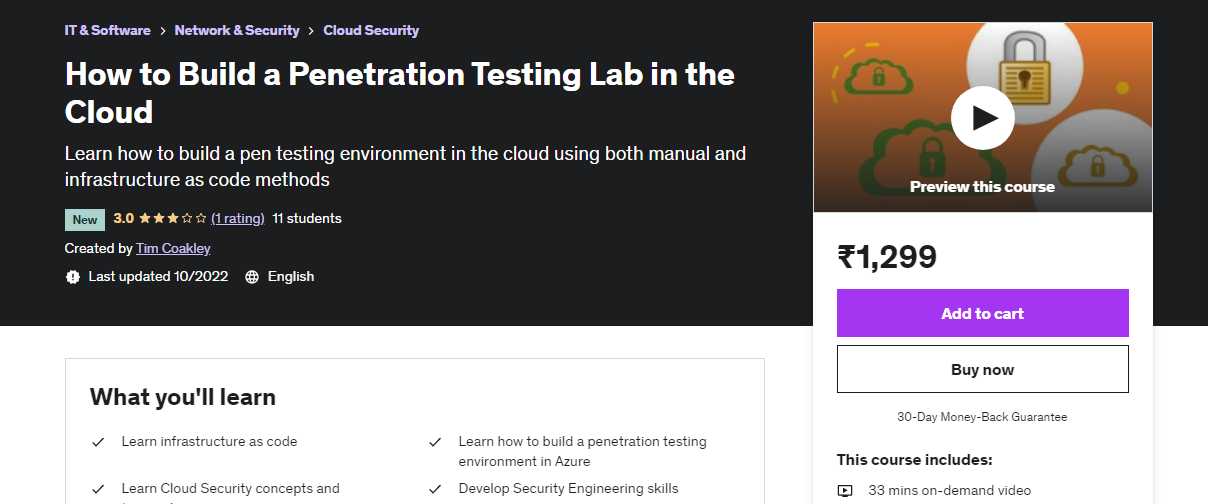
Task: Open instructor Tim Coakley's profile
Action: [173, 248]
